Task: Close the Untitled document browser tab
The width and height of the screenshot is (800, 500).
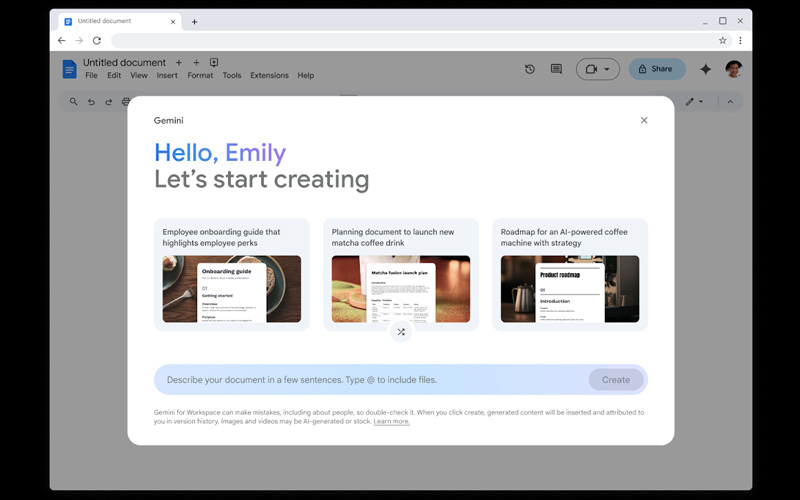Action: [173, 22]
